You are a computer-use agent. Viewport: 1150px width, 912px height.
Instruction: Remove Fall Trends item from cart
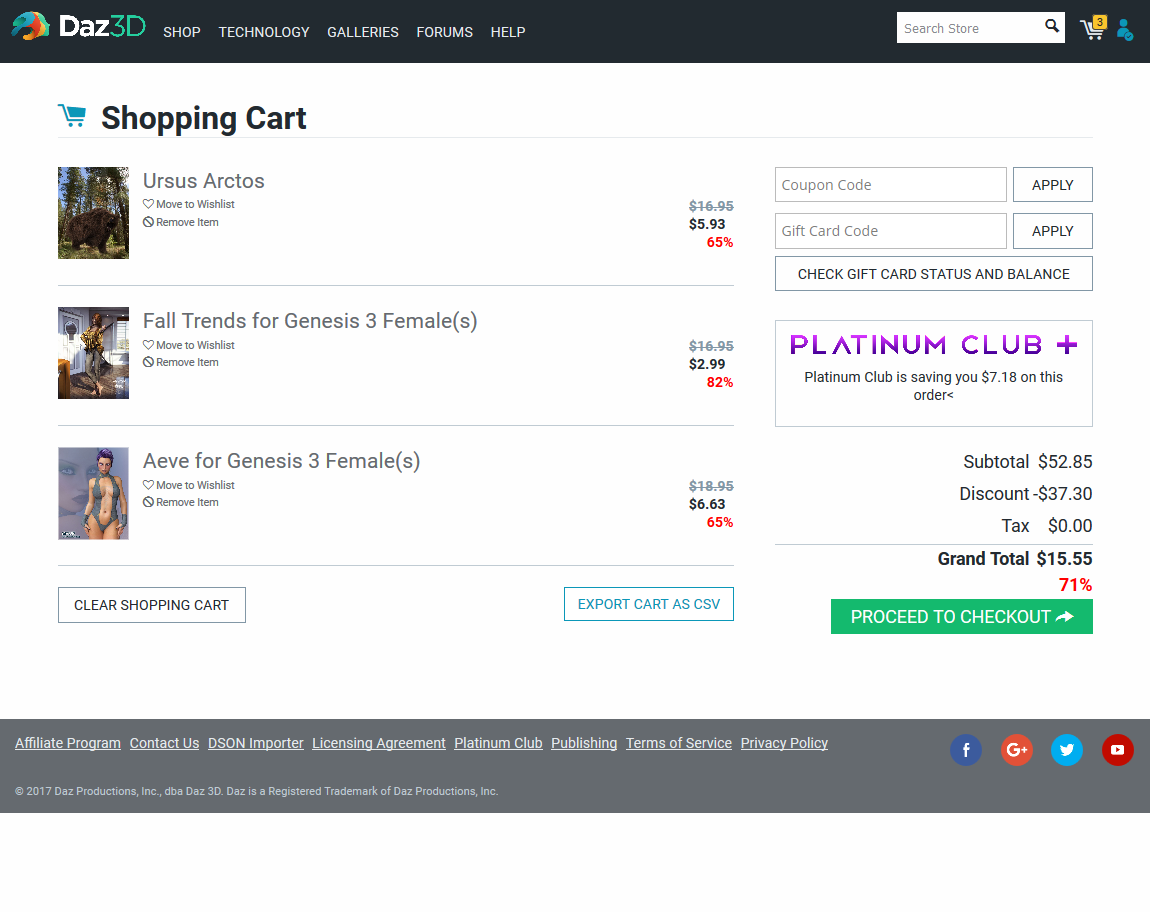tap(180, 362)
